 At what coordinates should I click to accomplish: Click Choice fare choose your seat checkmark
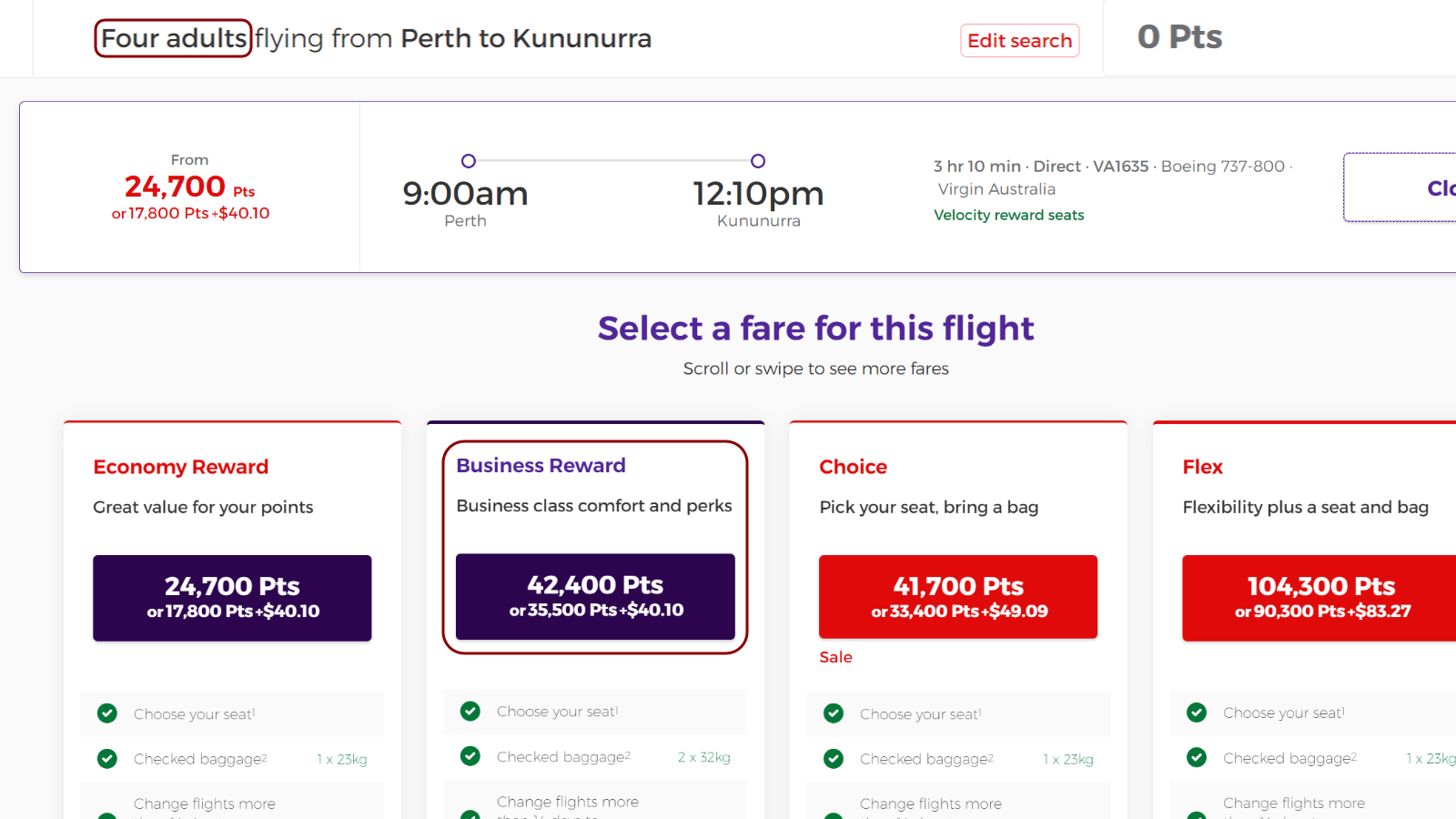834,713
